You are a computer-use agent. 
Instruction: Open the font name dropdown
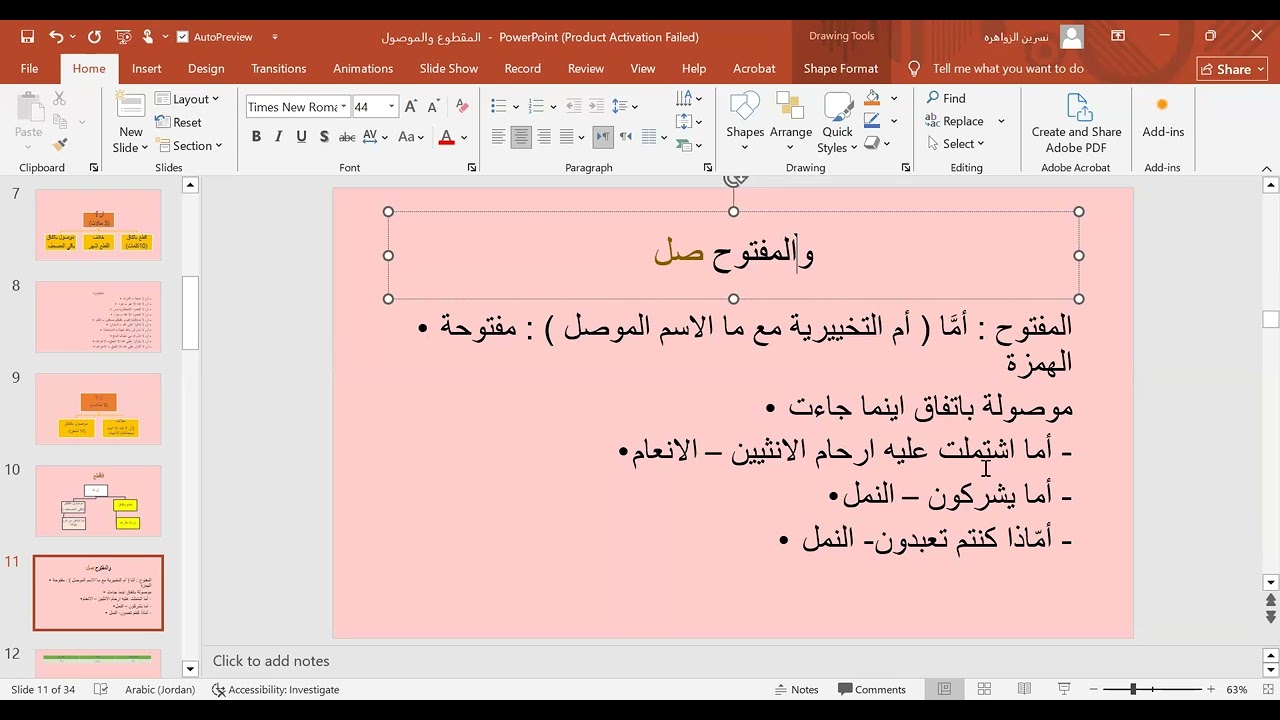click(x=344, y=107)
